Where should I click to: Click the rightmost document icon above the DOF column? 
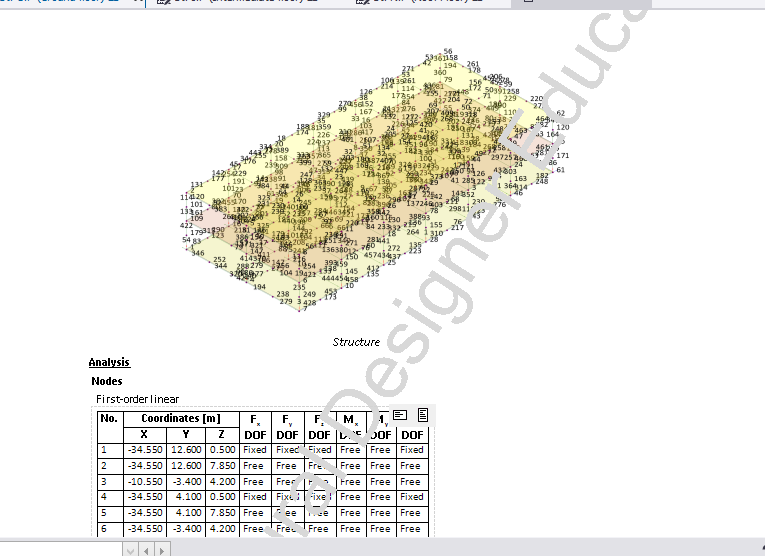(423, 414)
